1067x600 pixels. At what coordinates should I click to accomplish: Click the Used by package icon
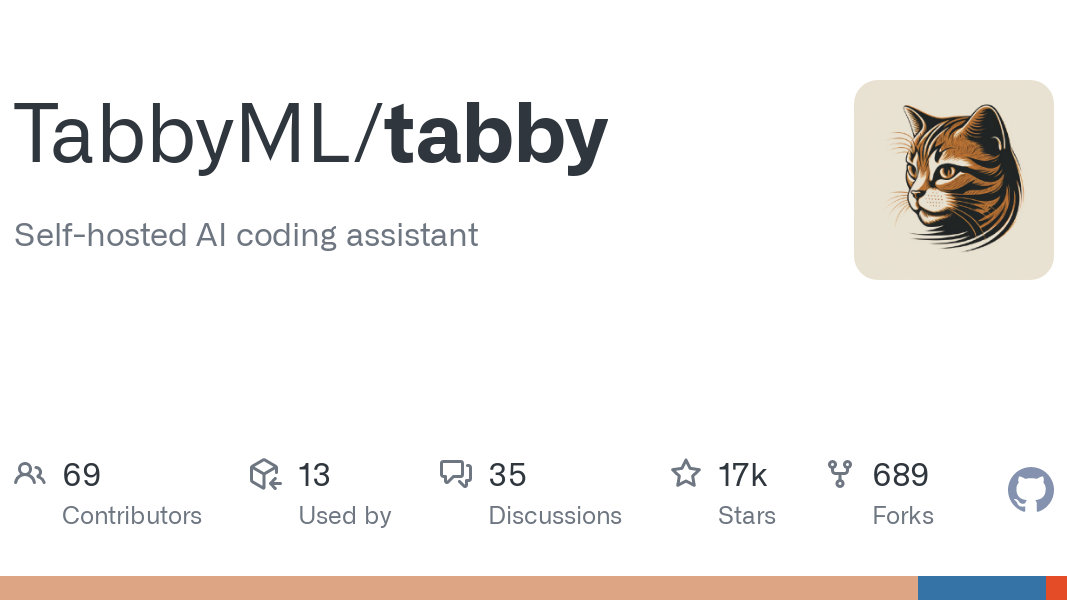coord(265,474)
